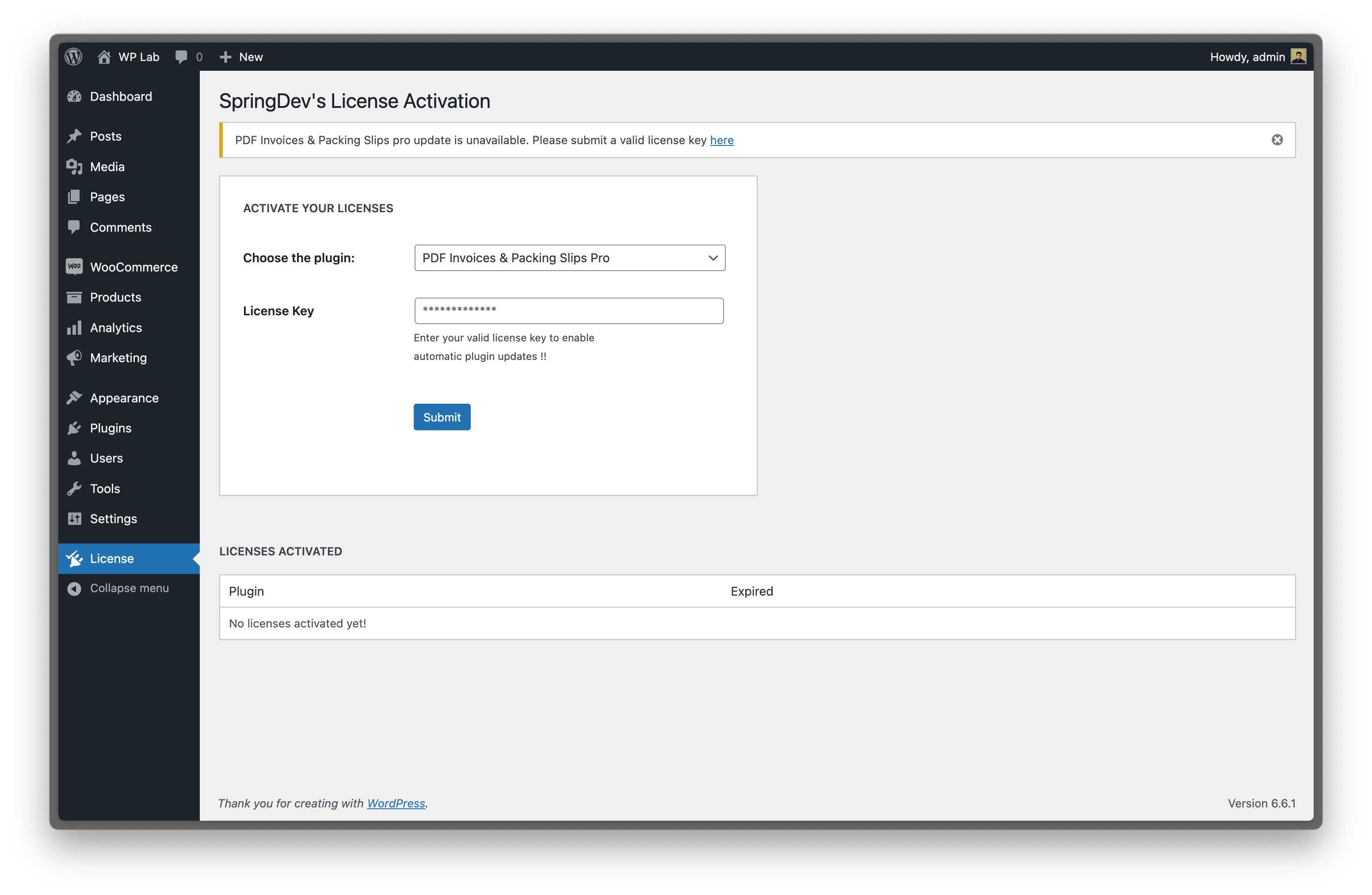1372x895 pixels.
Task: Click the Pages icon in sidebar
Action: click(x=74, y=197)
